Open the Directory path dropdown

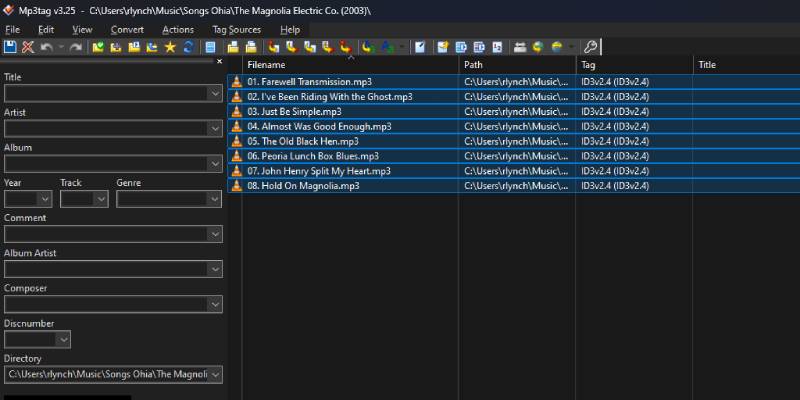pyautogui.click(x=215, y=375)
